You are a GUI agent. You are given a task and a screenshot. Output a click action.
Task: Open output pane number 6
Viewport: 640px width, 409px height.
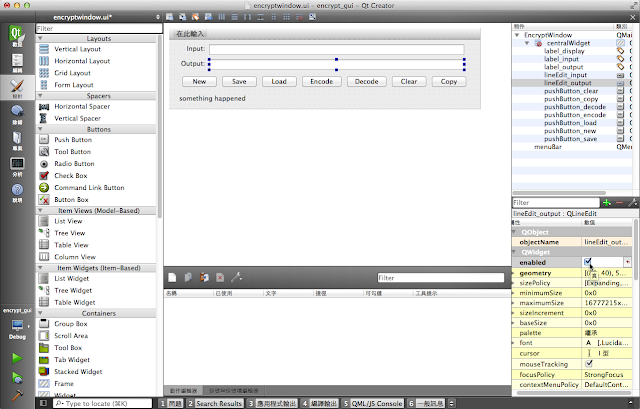(426, 403)
